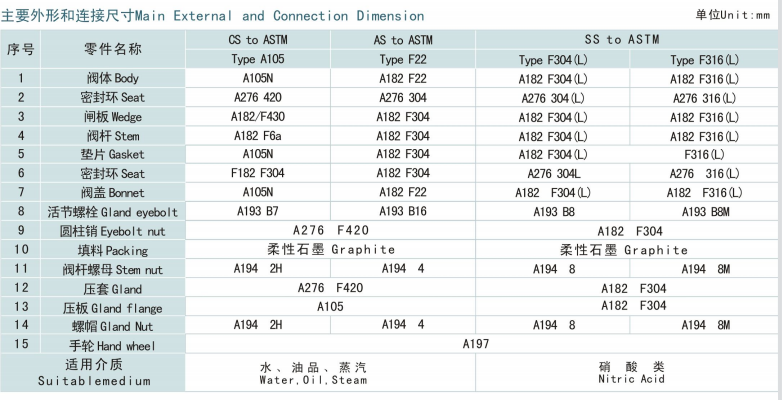Select the 阀杆螺母 Stem nut label
The width and height of the screenshot is (782, 400).
pos(113,269)
